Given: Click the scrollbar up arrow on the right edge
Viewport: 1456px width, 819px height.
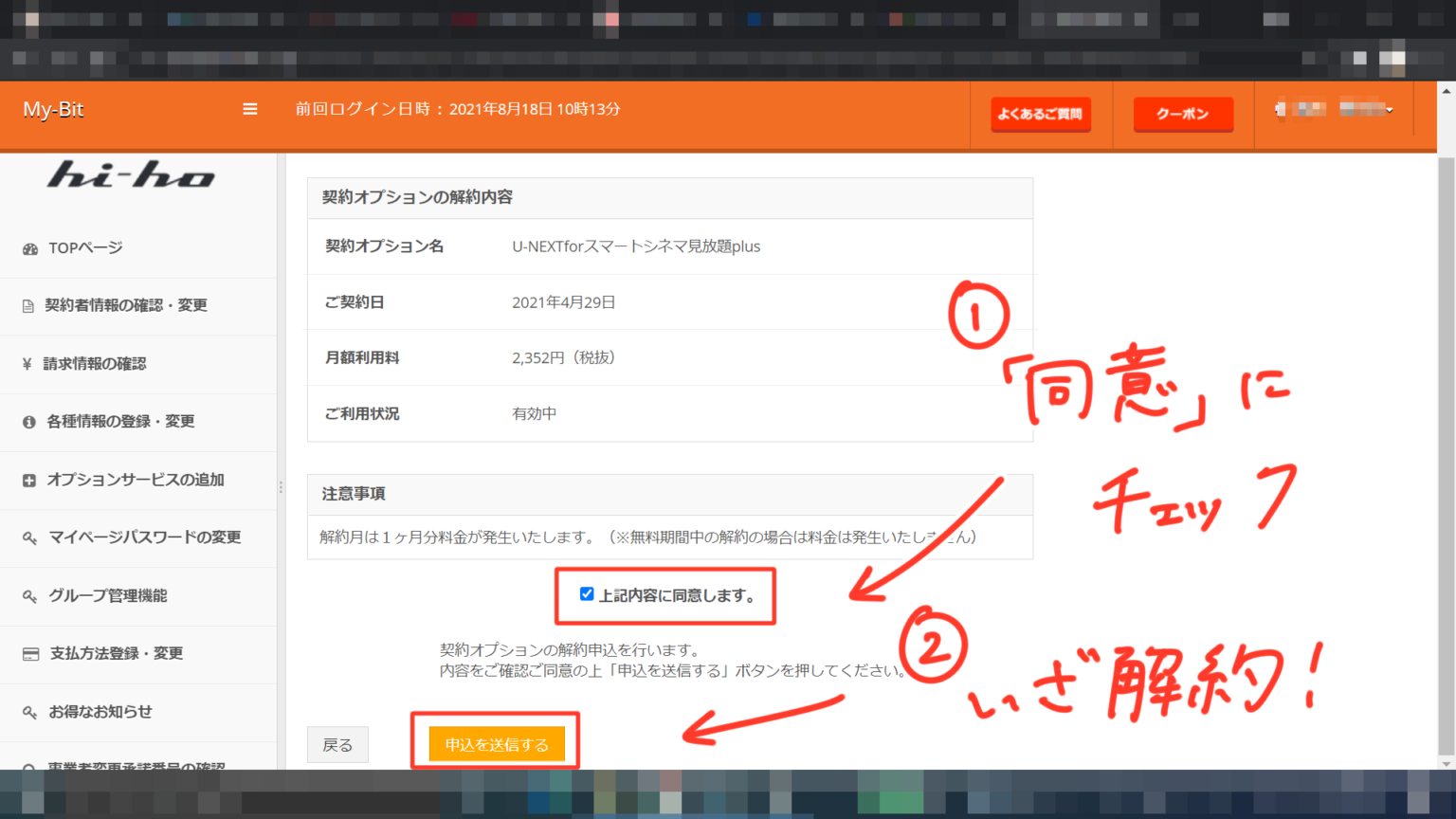Looking at the screenshot, I should 1447,92.
